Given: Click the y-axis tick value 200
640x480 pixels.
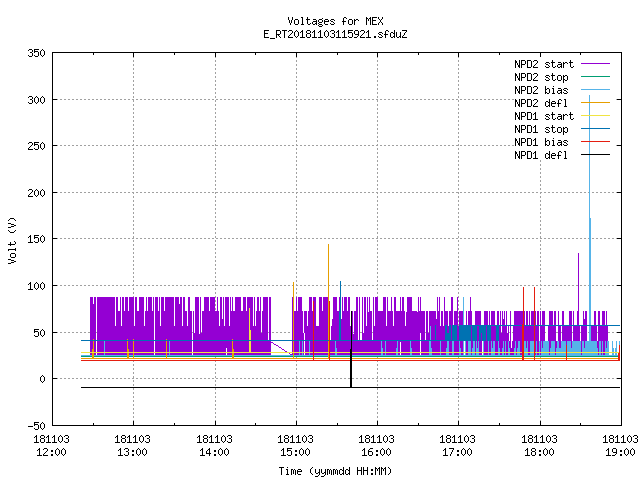Looking at the screenshot, I should pyautogui.click(x=36, y=193).
